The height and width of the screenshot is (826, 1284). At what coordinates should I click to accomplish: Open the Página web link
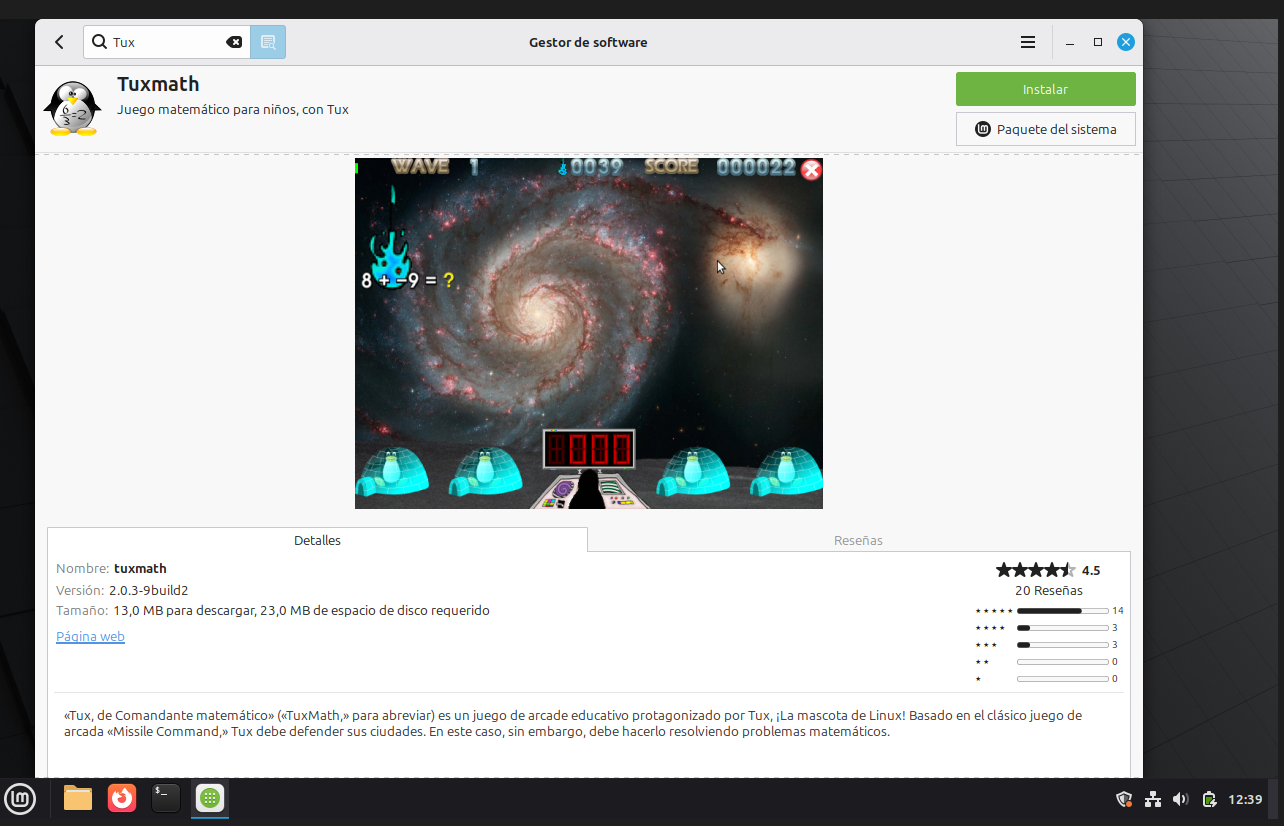[90, 636]
